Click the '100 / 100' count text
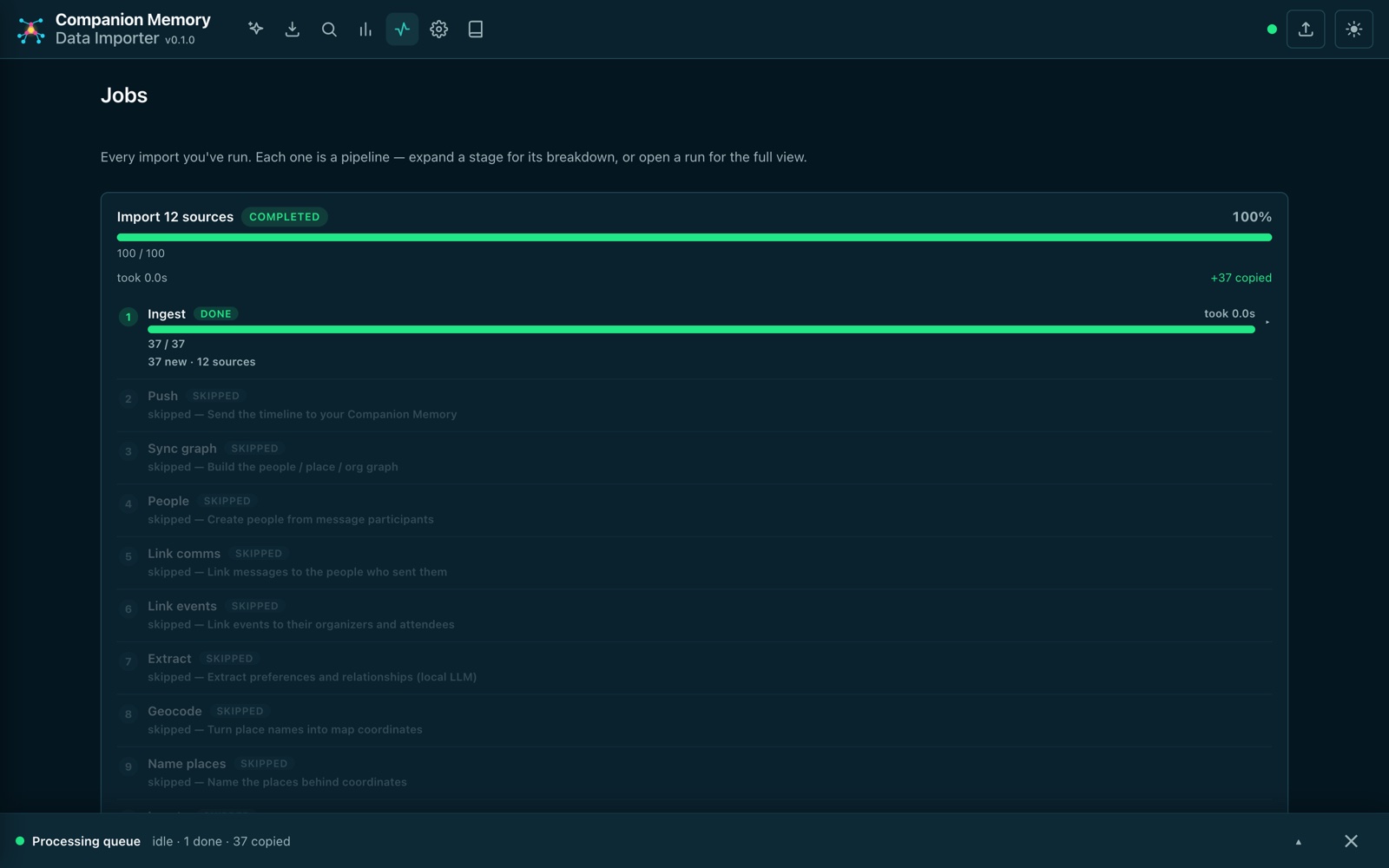The height and width of the screenshot is (868, 1389). click(x=141, y=253)
